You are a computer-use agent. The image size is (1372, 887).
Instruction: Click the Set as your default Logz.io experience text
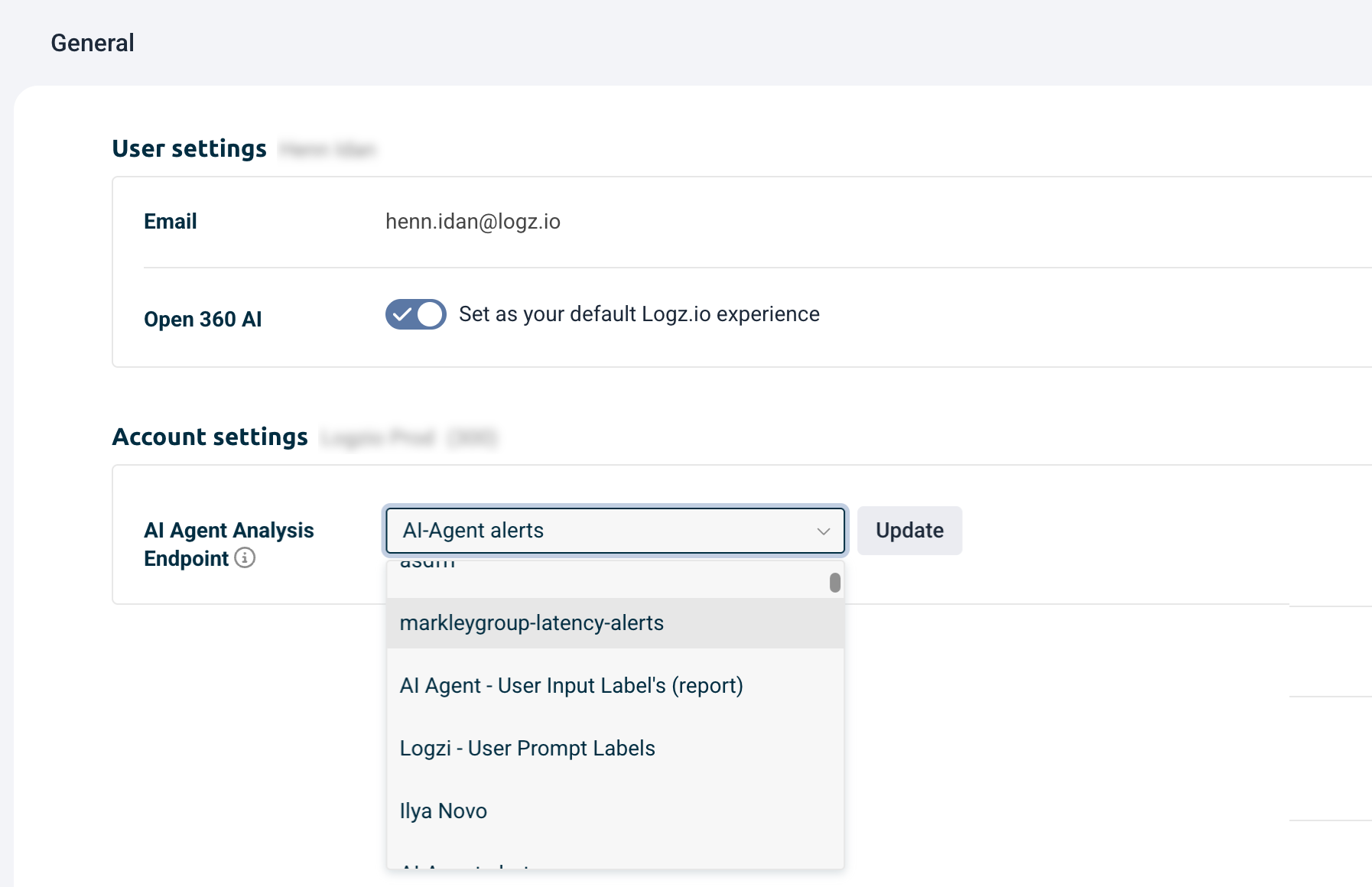[639, 314]
